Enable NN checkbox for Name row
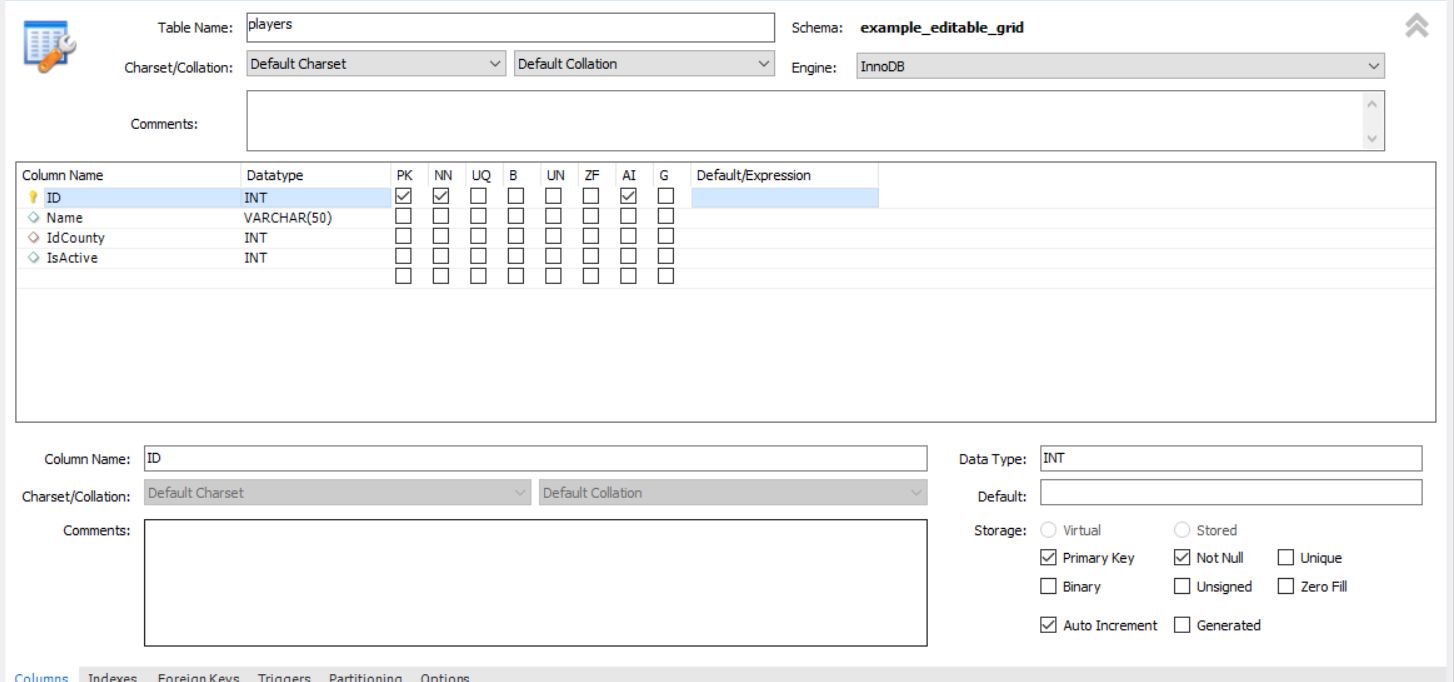 click(441, 217)
